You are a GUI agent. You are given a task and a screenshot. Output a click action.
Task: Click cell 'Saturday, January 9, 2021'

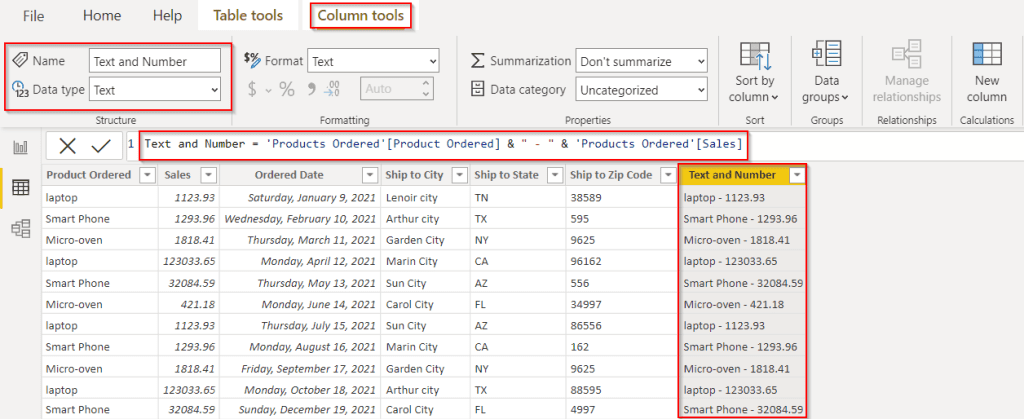tap(300, 197)
